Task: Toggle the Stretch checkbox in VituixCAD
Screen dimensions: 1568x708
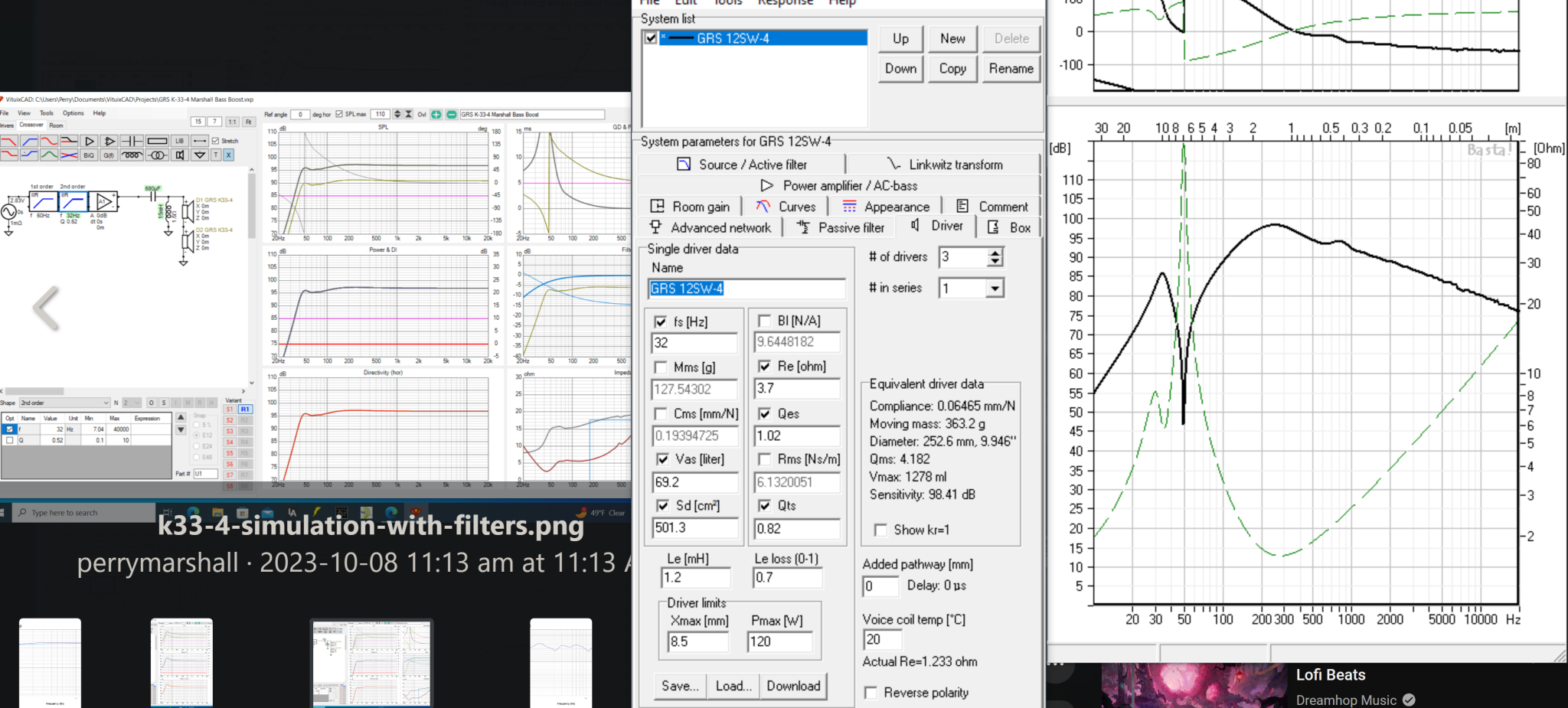Action: (x=215, y=141)
